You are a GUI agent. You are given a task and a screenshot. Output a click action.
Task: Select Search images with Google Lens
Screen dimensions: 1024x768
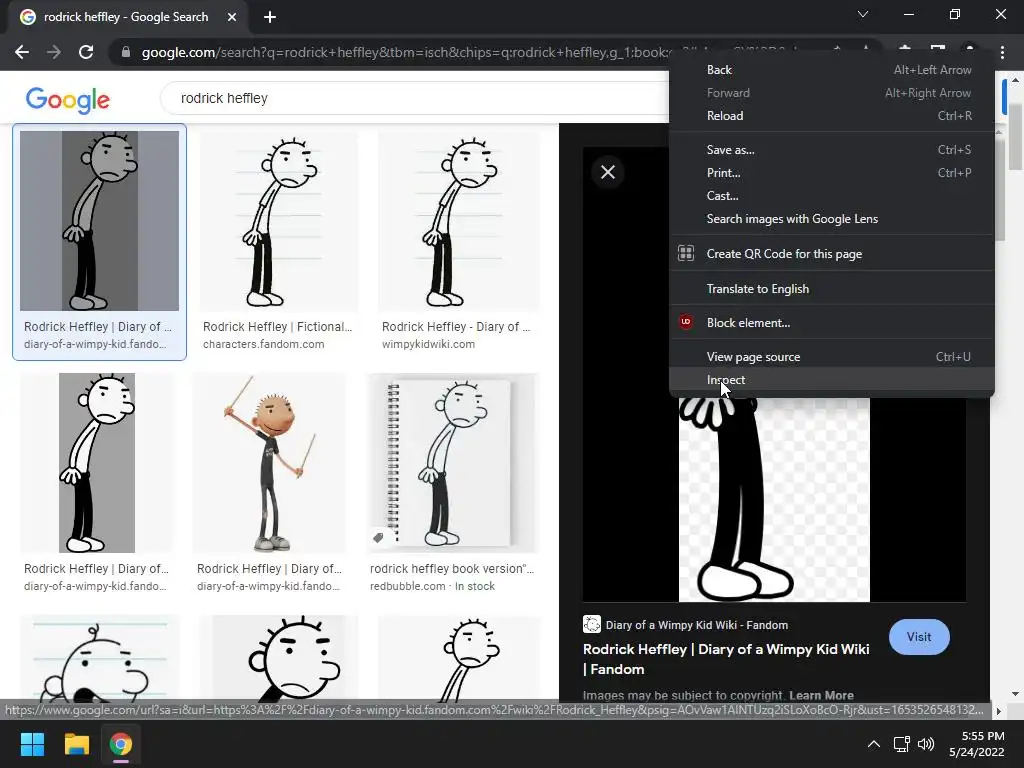point(832,219)
